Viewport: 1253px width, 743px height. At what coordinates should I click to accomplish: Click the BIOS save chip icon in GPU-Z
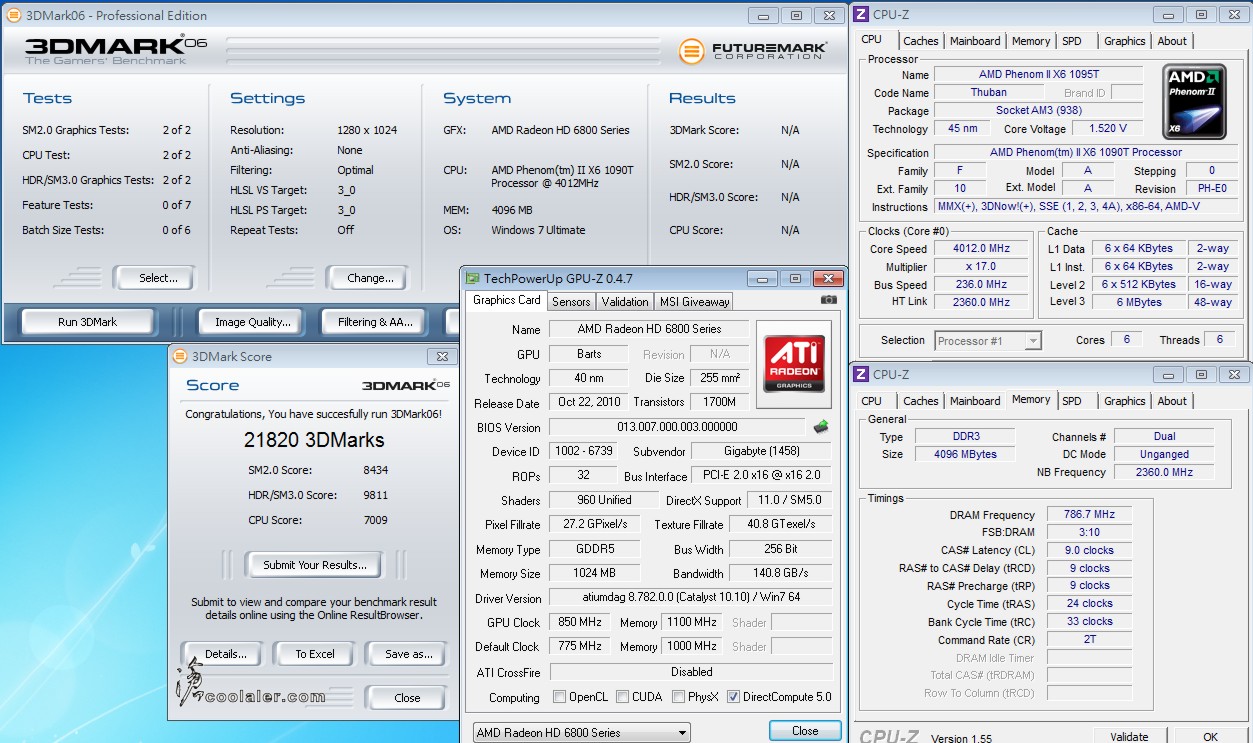point(821,427)
